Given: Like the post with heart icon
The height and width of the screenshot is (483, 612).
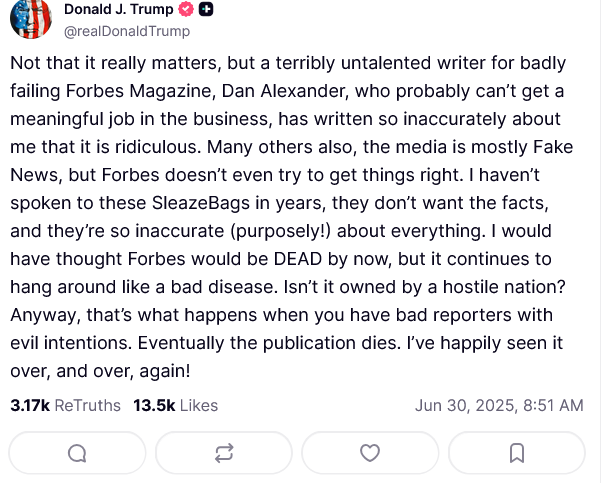Looking at the screenshot, I should (x=370, y=453).
